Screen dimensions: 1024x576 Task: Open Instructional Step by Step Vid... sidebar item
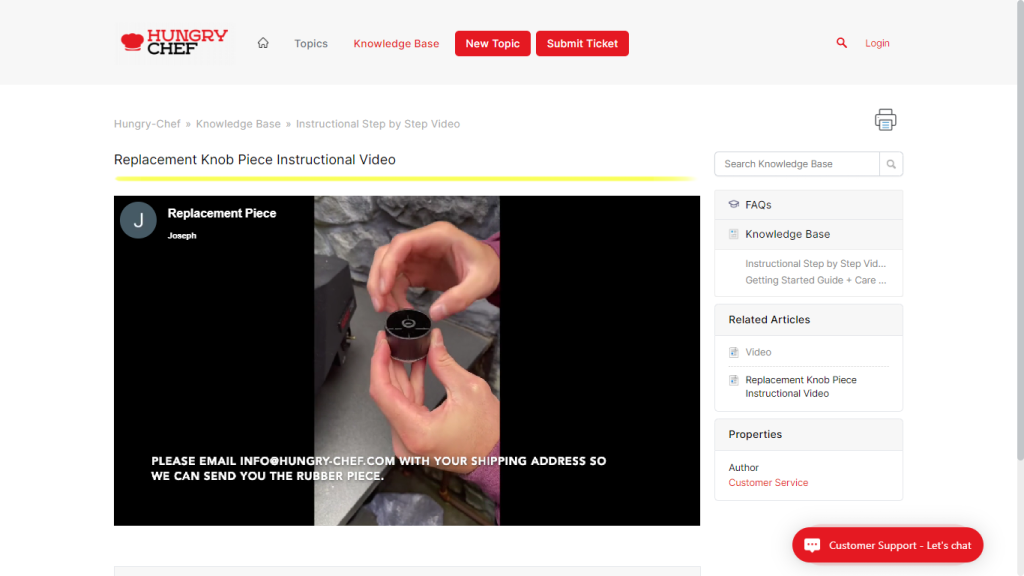point(816,264)
